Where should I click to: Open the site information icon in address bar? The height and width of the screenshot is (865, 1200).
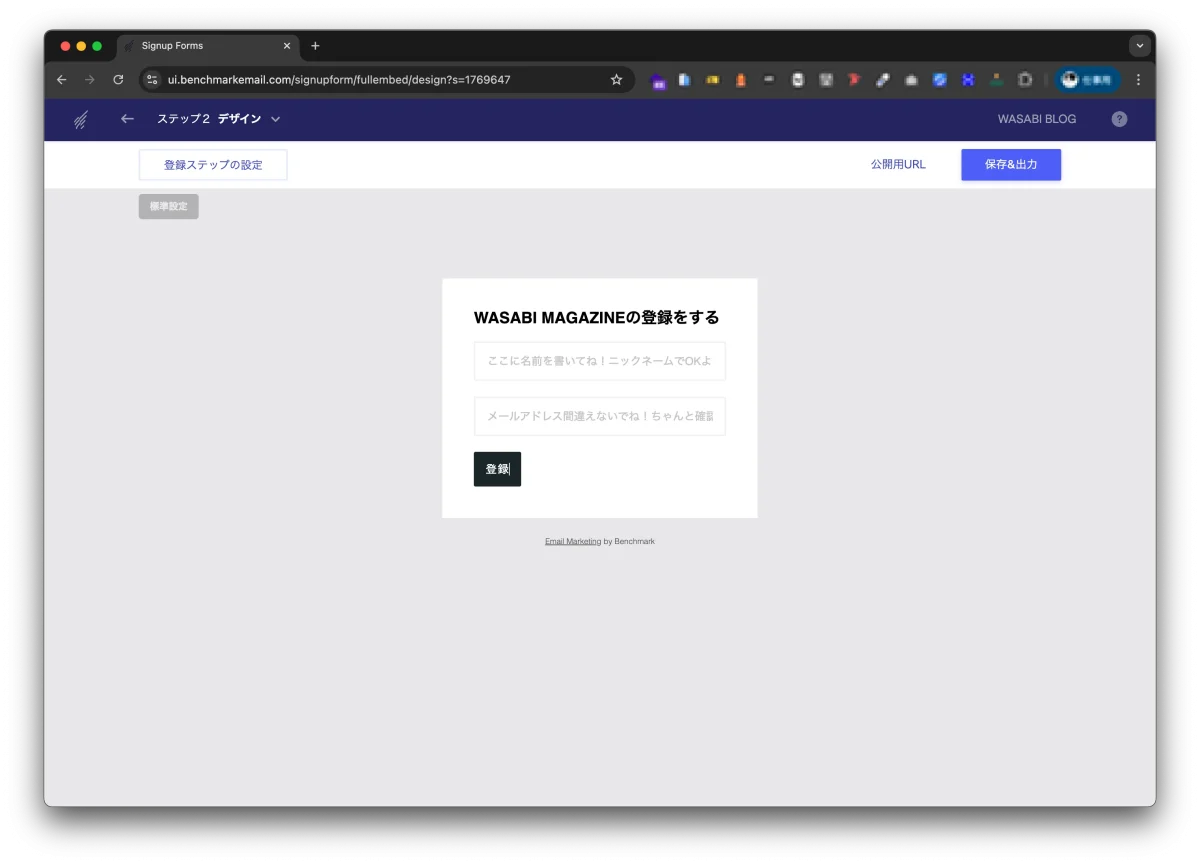[152, 80]
